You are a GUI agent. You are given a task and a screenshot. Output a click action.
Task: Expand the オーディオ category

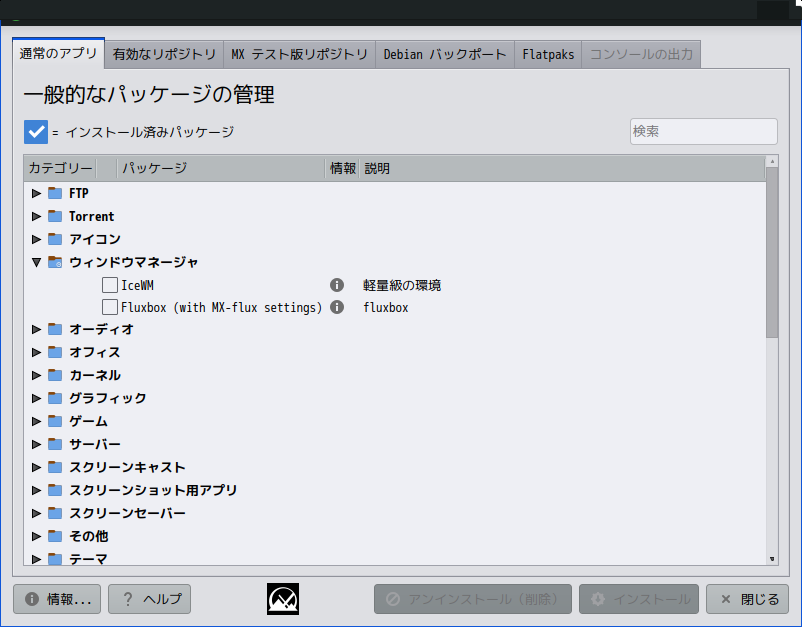point(36,329)
